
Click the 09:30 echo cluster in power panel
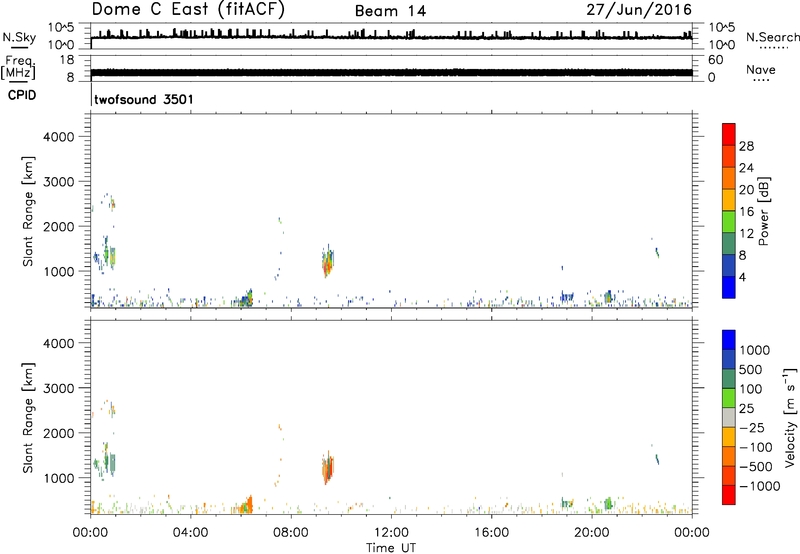pos(328,262)
